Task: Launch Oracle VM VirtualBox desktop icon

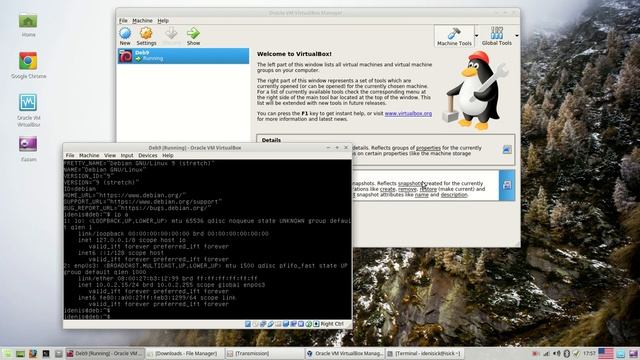Action: pos(28,110)
